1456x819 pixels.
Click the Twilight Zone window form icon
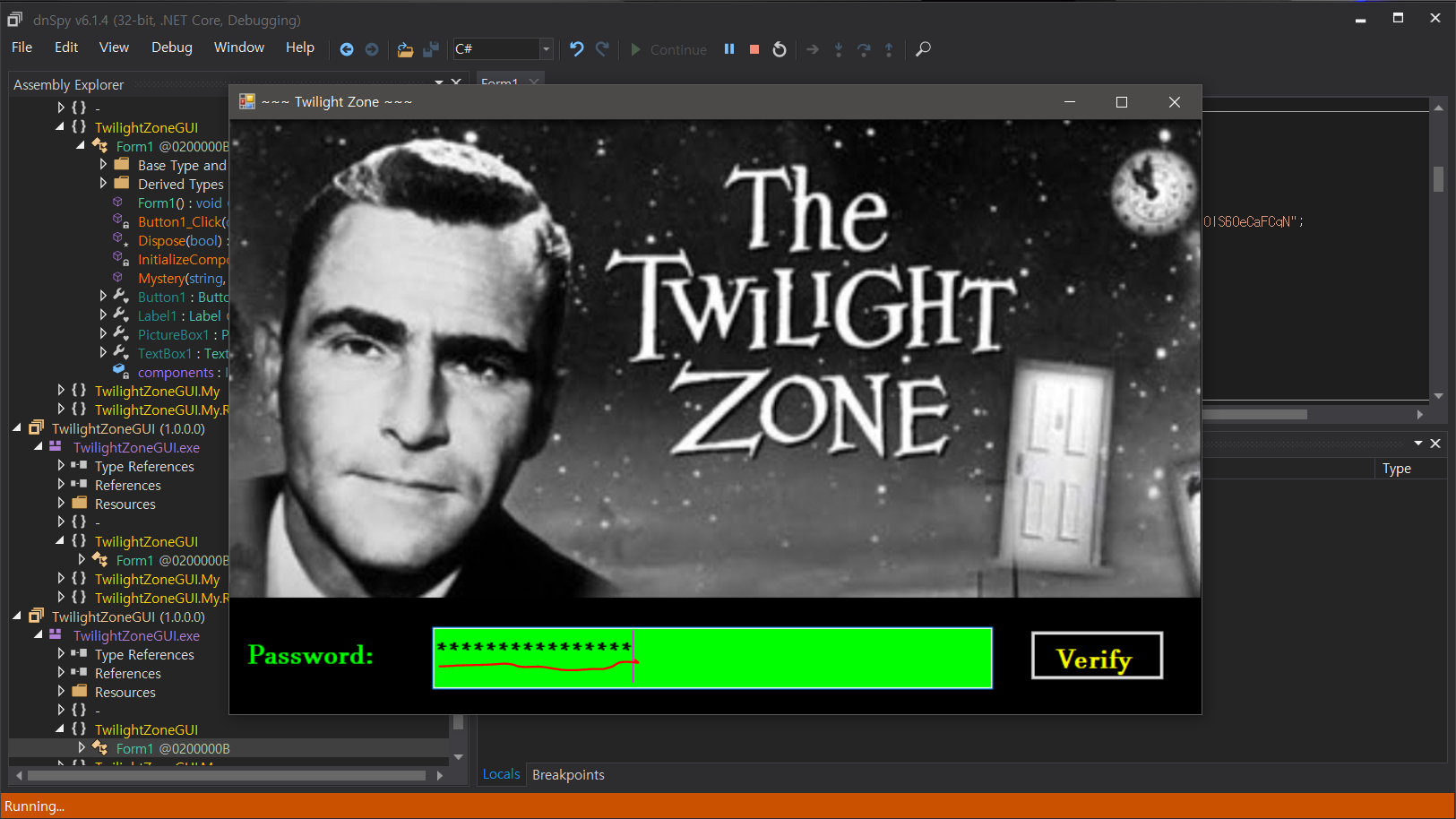pyautogui.click(x=247, y=102)
